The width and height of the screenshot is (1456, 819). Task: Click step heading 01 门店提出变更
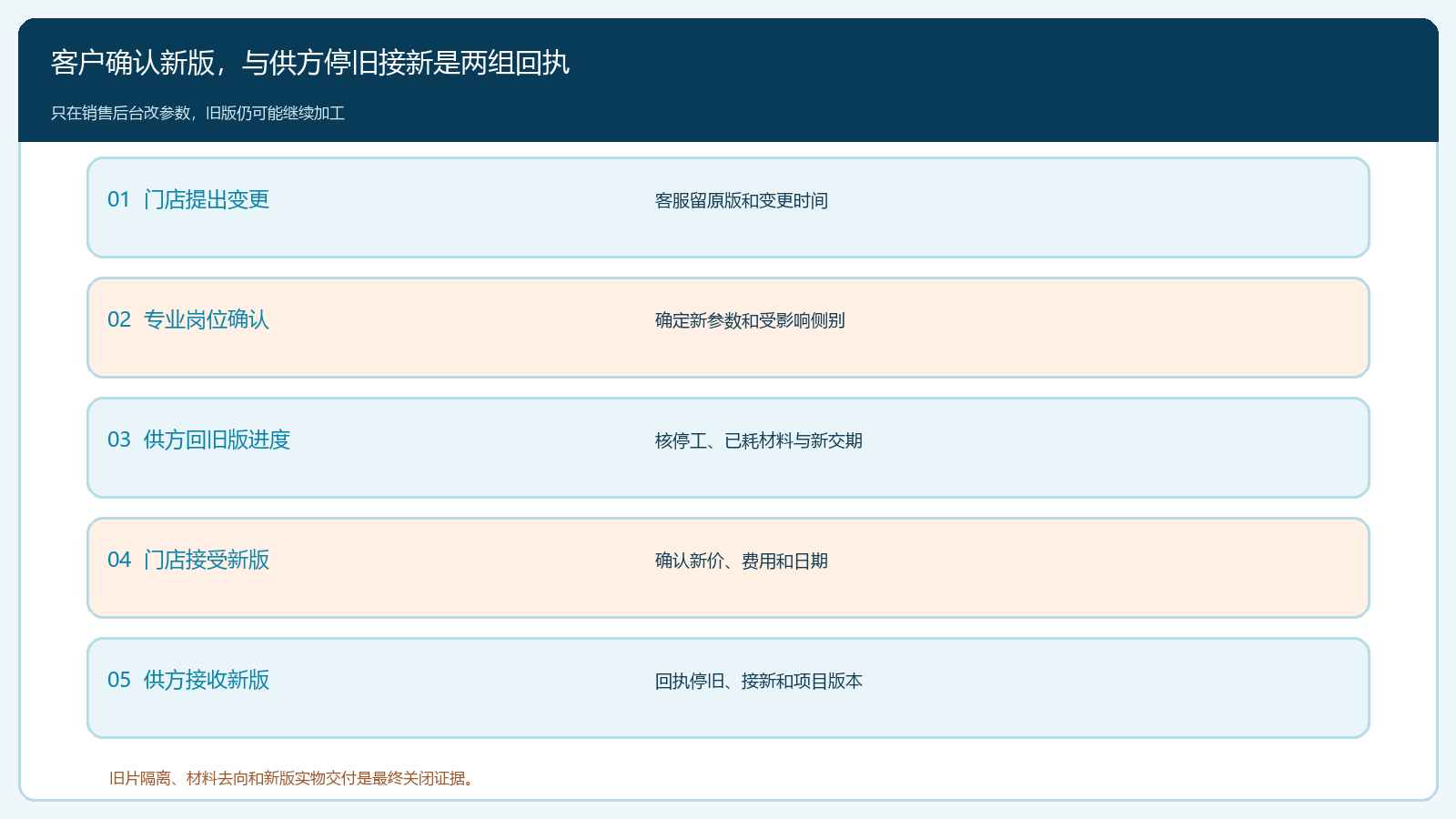tap(188, 199)
